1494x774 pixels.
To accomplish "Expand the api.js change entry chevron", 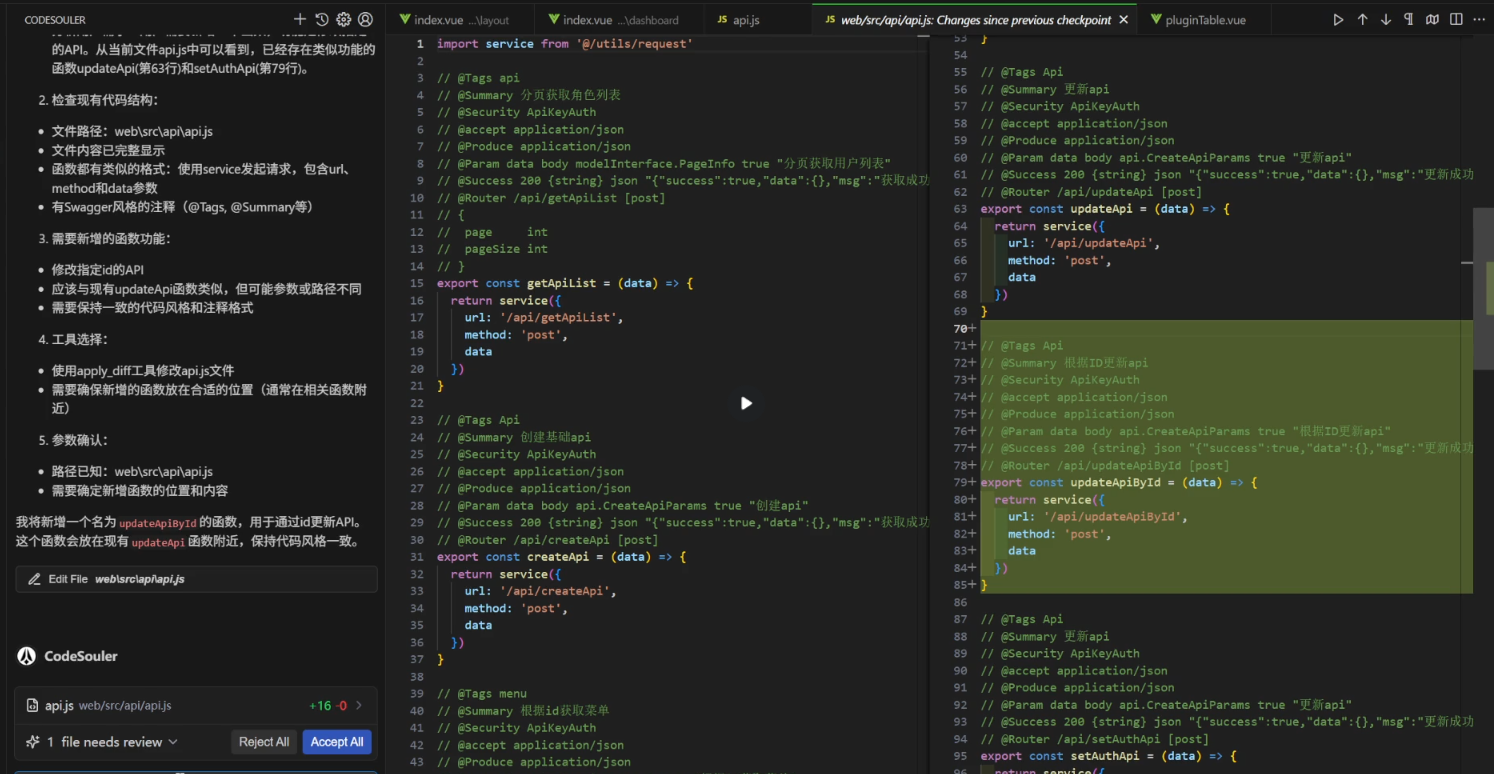I will [x=359, y=705].
